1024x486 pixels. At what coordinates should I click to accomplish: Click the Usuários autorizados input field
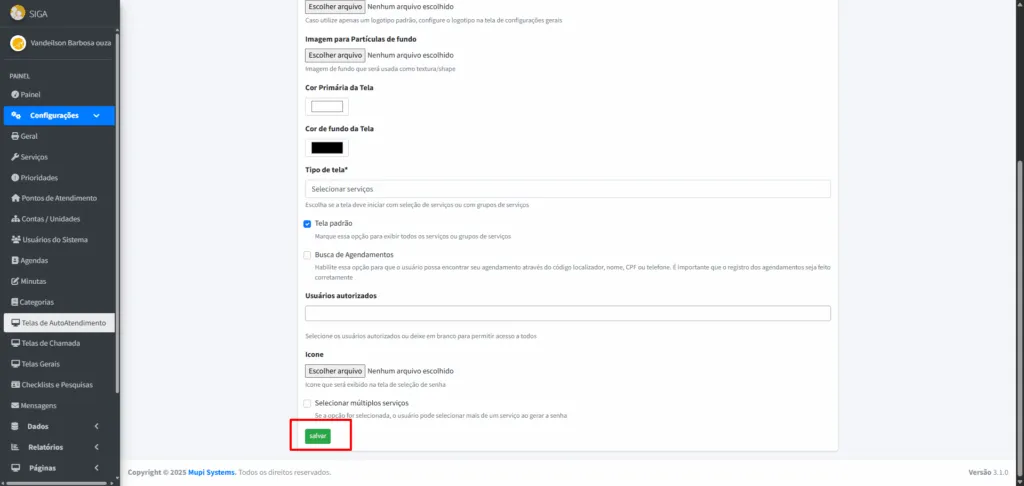pyautogui.click(x=568, y=314)
